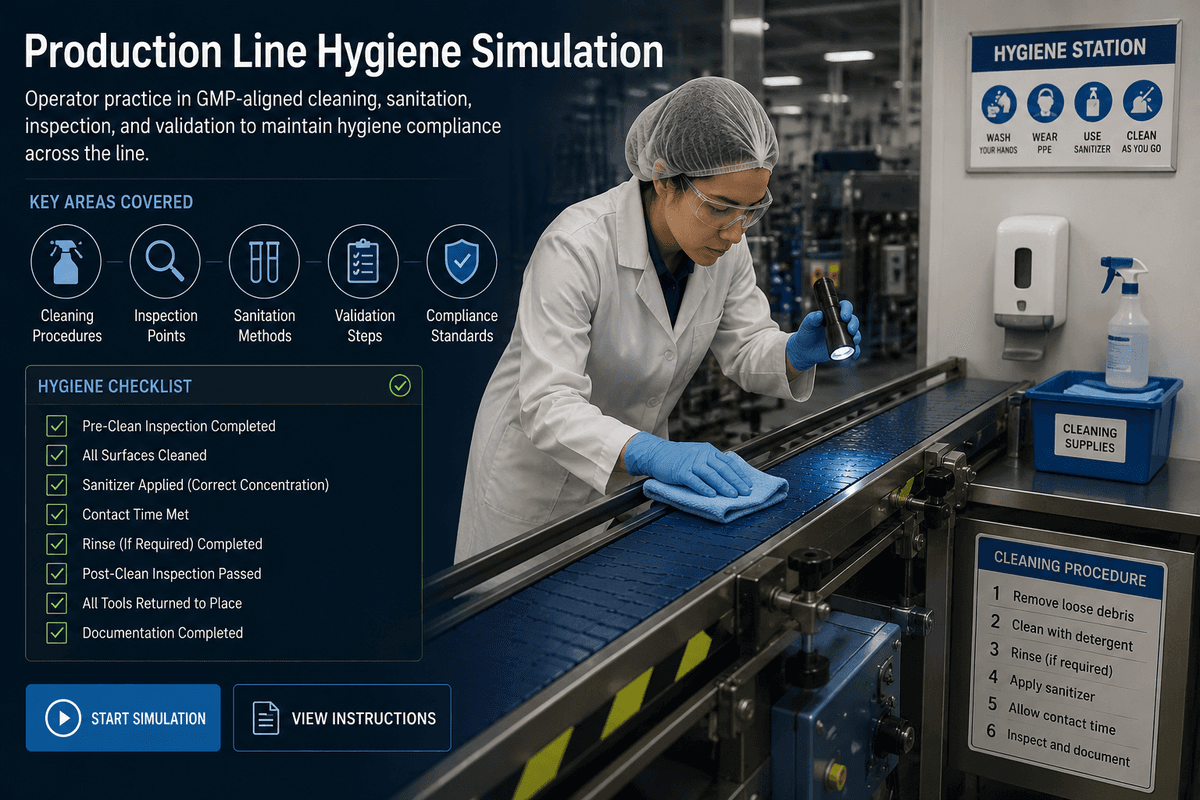This screenshot has height=800, width=1200.
Task: Open the Sanitation Methods test tubes icon
Action: pyautogui.click(x=264, y=260)
